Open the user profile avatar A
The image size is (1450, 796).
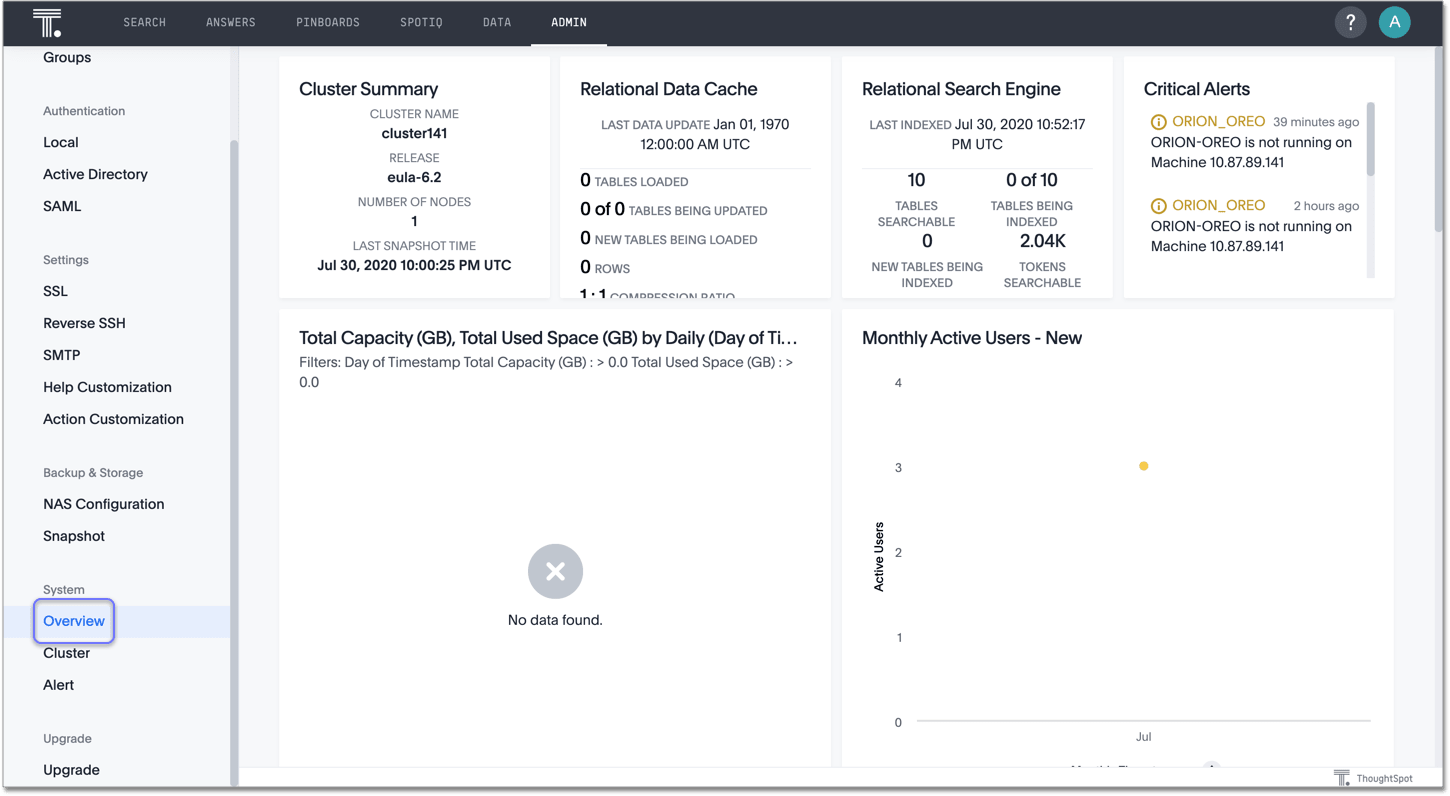tap(1394, 22)
